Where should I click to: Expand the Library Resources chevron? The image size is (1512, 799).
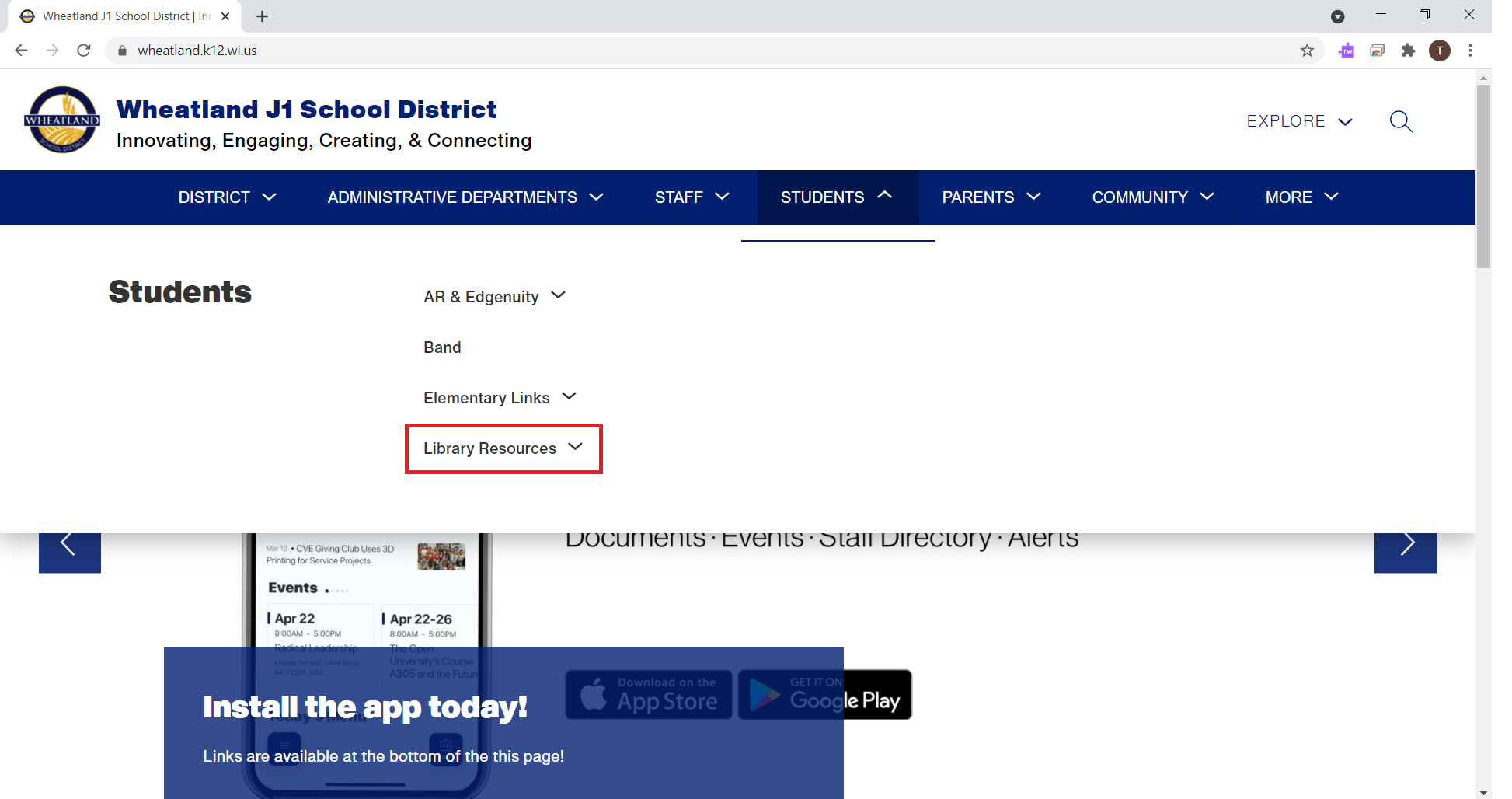pos(575,447)
